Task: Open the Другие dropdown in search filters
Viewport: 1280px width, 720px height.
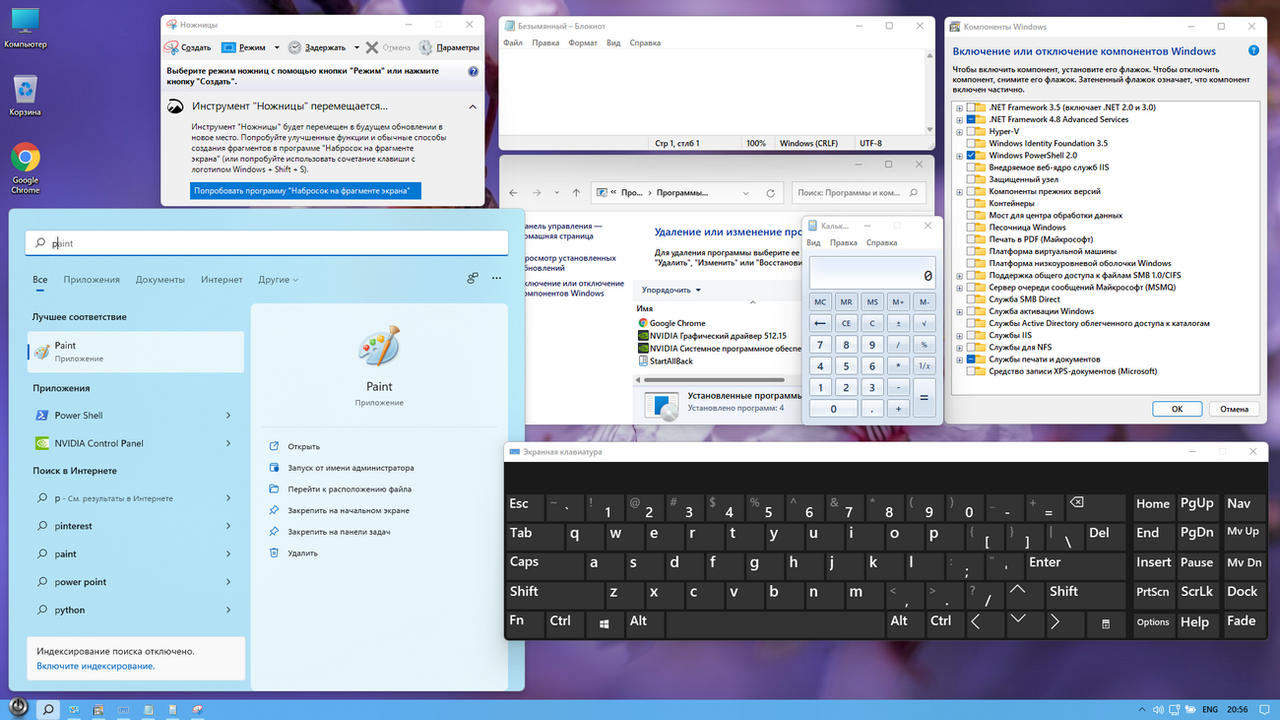Action: [278, 280]
